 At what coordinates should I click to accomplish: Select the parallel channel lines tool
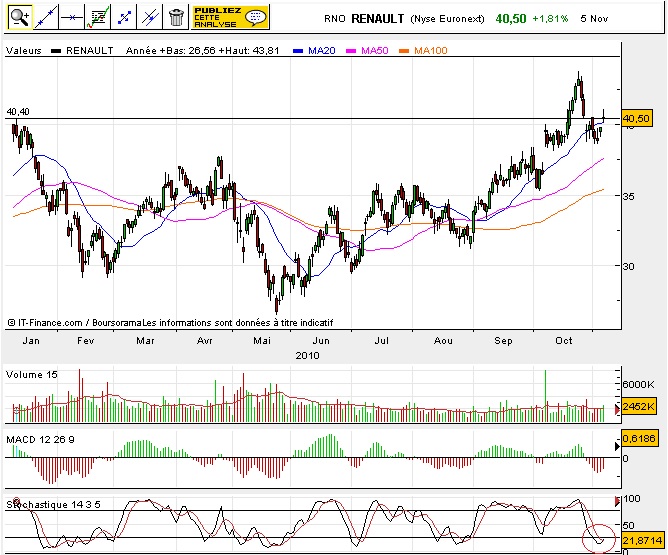(x=150, y=17)
